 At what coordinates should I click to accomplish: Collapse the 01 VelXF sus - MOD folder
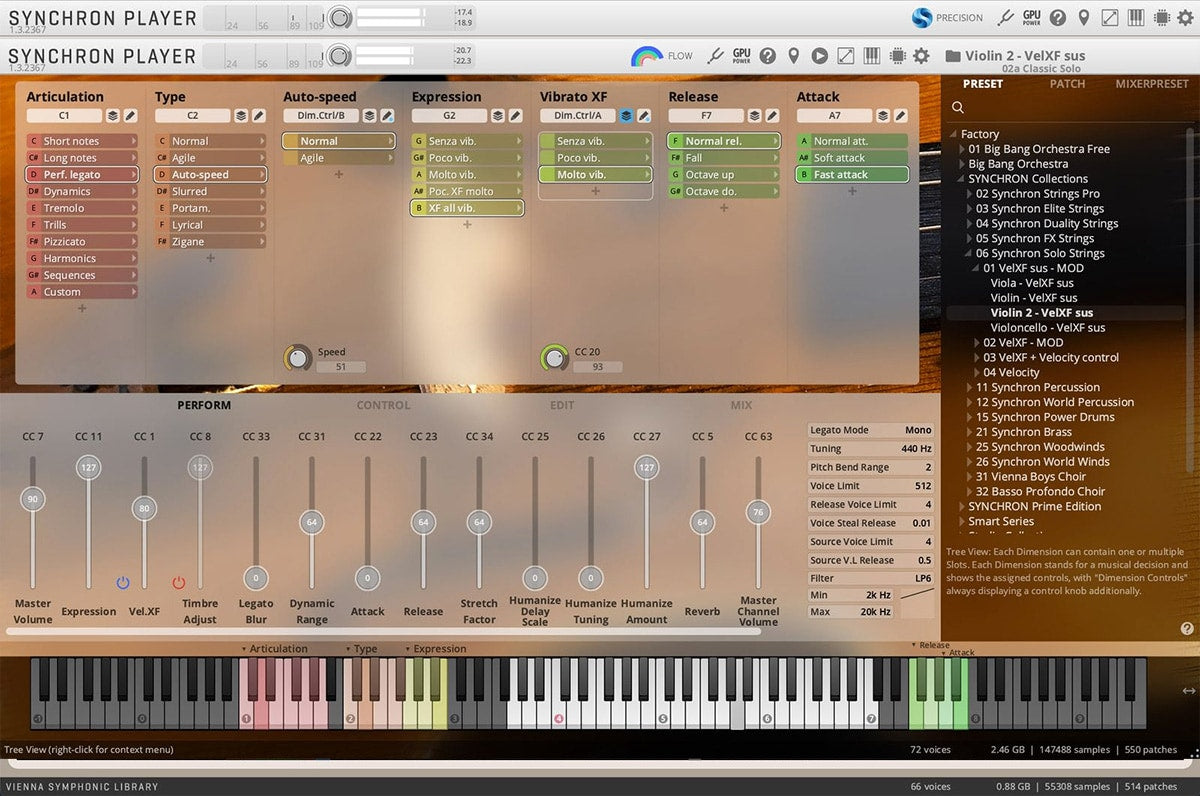point(977,268)
